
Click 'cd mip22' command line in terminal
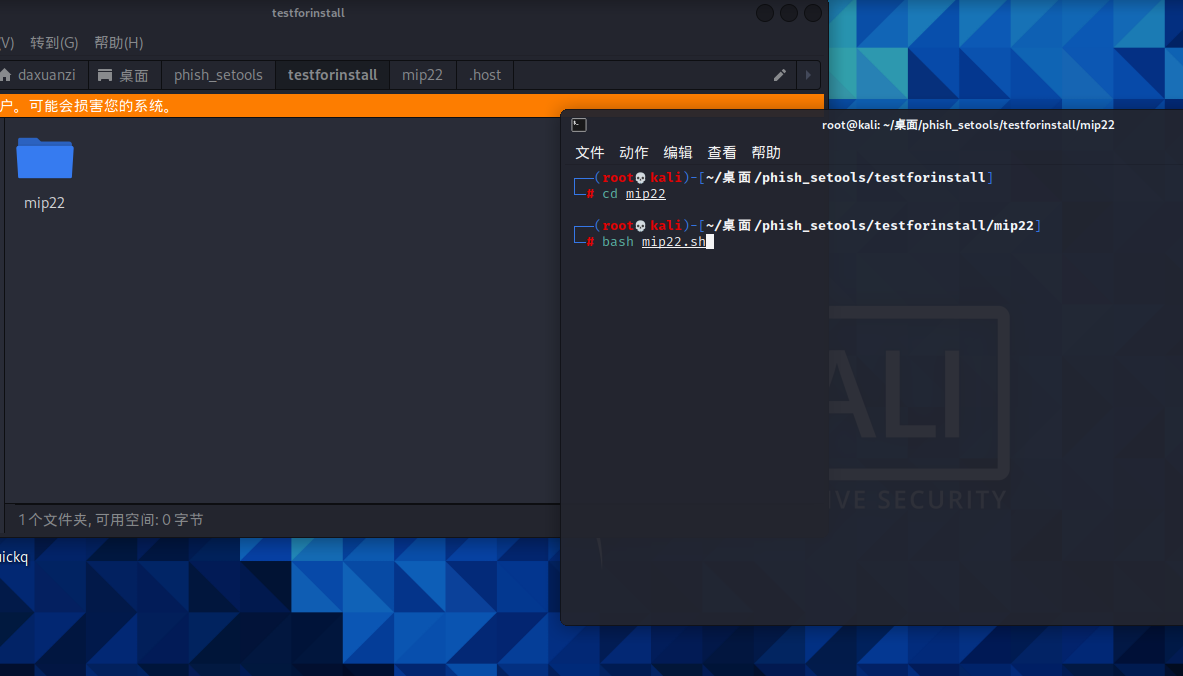pyautogui.click(x=634, y=194)
